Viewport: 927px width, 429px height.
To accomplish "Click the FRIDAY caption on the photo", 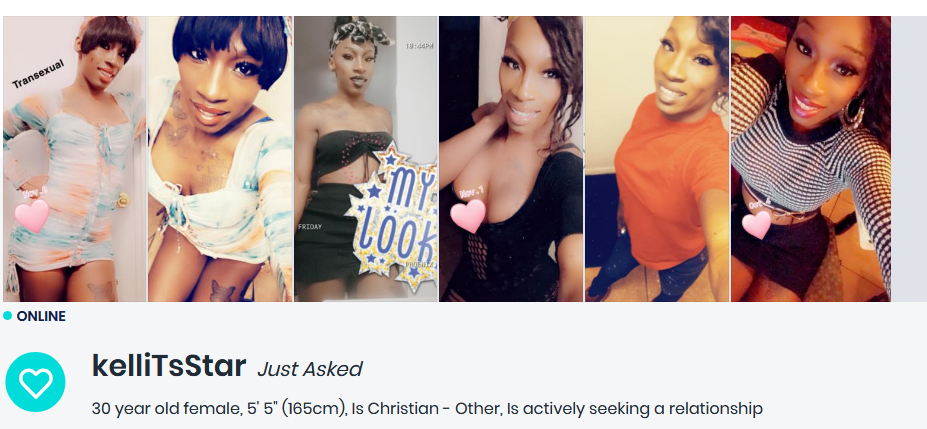I will pyautogui.click(x=310, y=227).
